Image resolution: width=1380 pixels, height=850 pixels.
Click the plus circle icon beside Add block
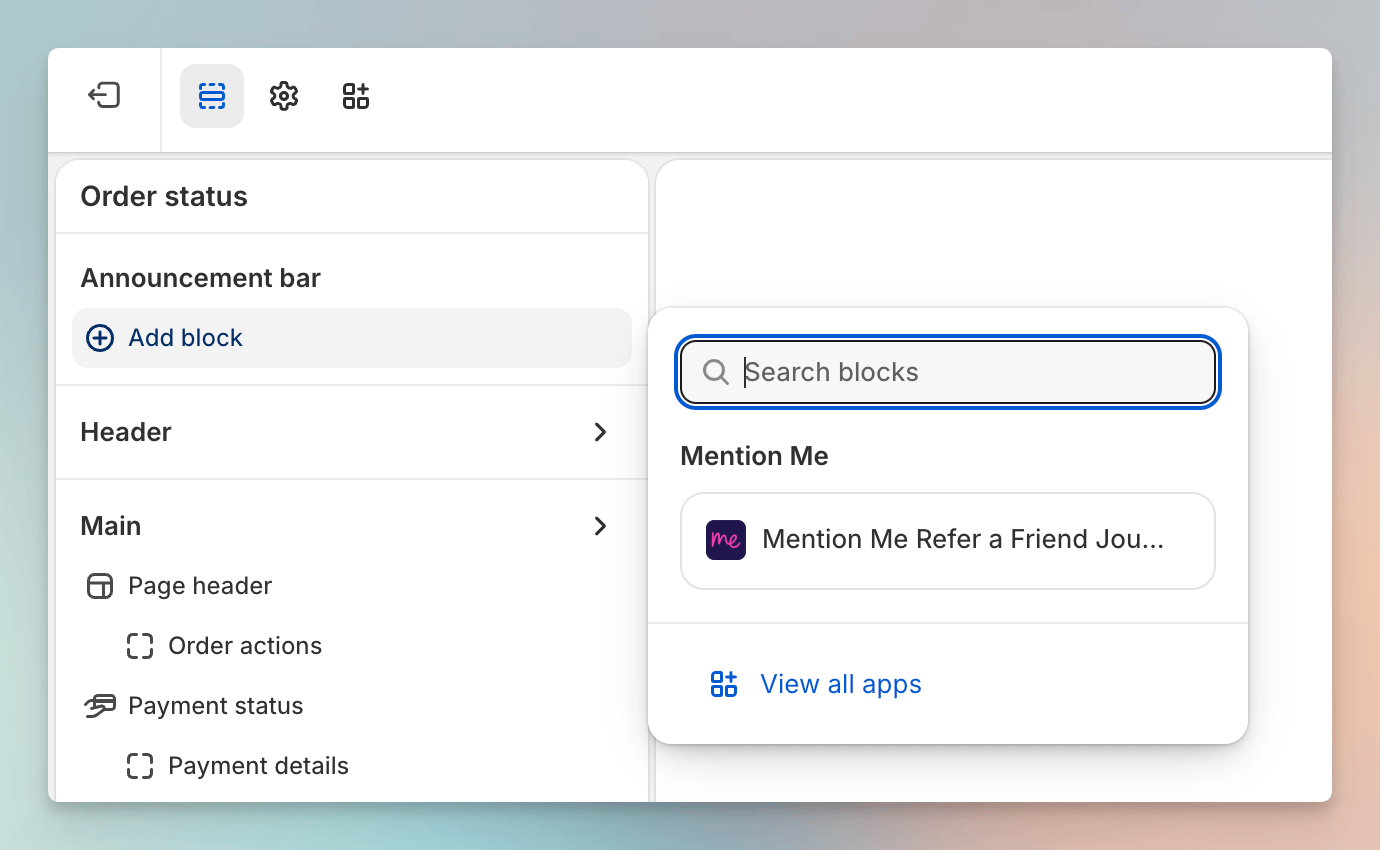pyautogui.click(x=100, y=338)
